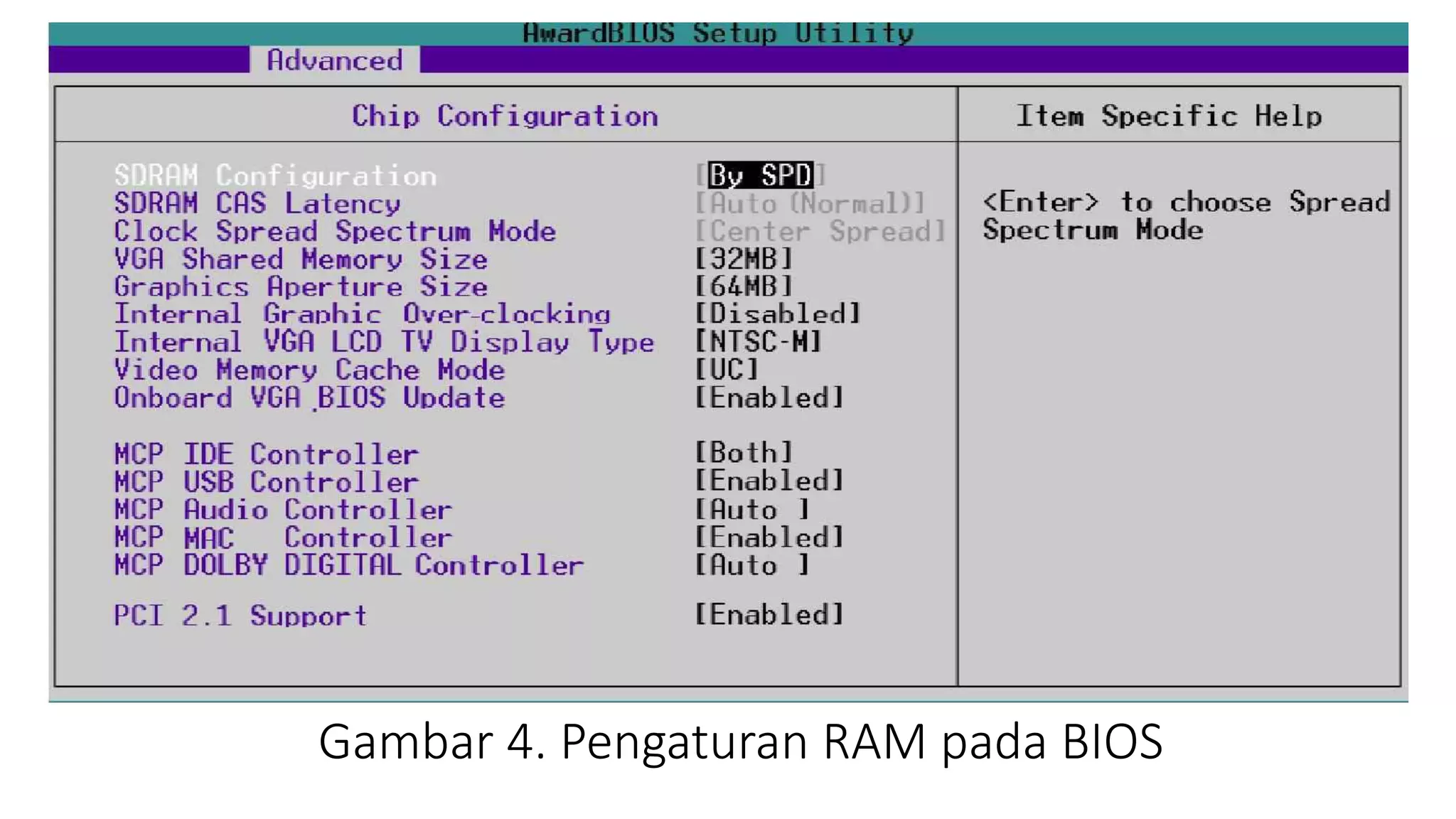The height and width of the screenshot is (819, 1456).
Task: Toggle Over-clocking Disabled value
Action: 778,314
